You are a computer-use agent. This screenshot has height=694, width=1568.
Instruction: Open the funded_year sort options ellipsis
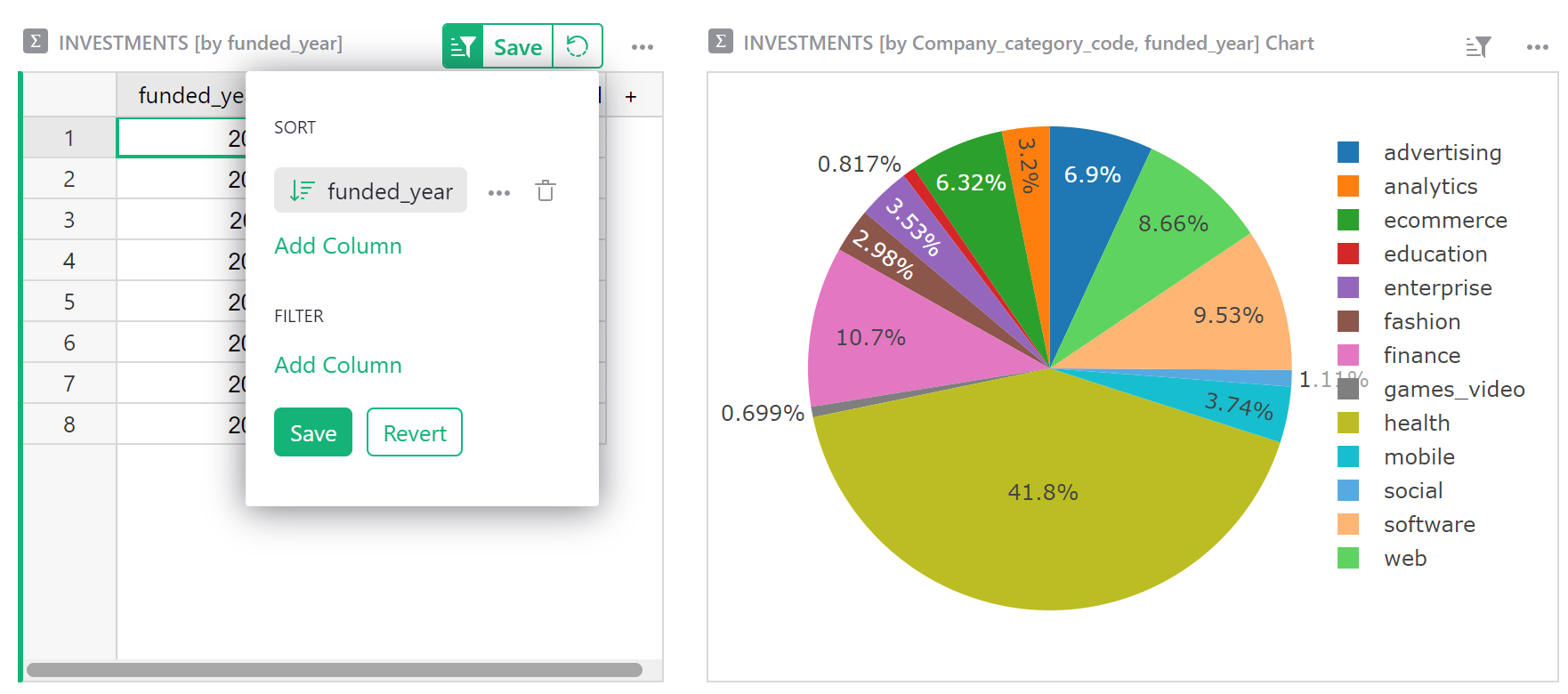pos(499,192)
